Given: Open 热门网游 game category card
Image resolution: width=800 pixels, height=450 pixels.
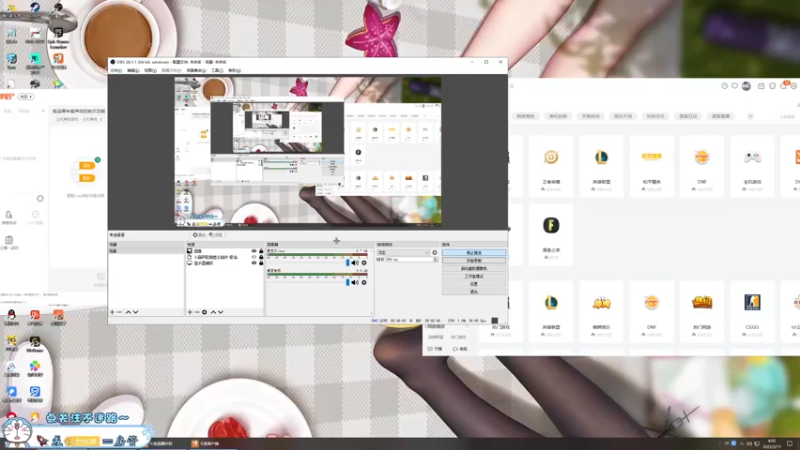Looking at the screenshot, I should pos(702,311).
